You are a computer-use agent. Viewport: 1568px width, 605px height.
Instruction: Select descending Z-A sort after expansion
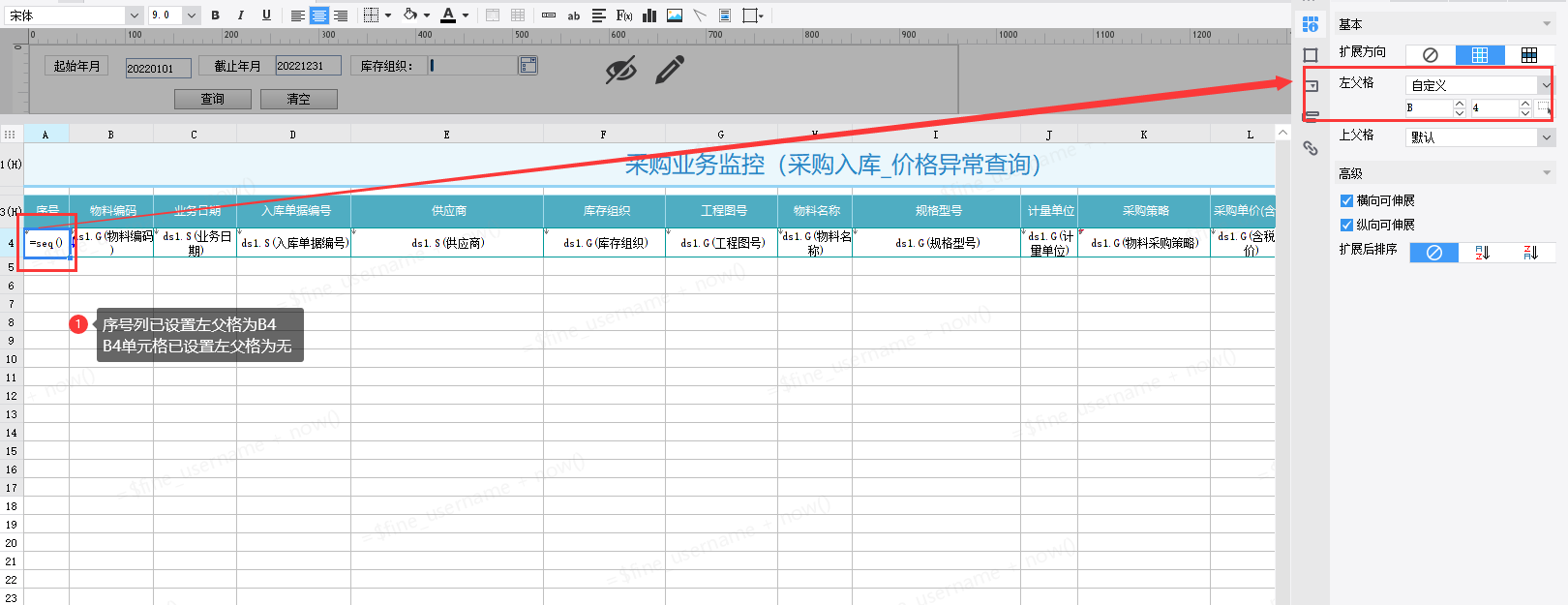[x=1530, y=253]
